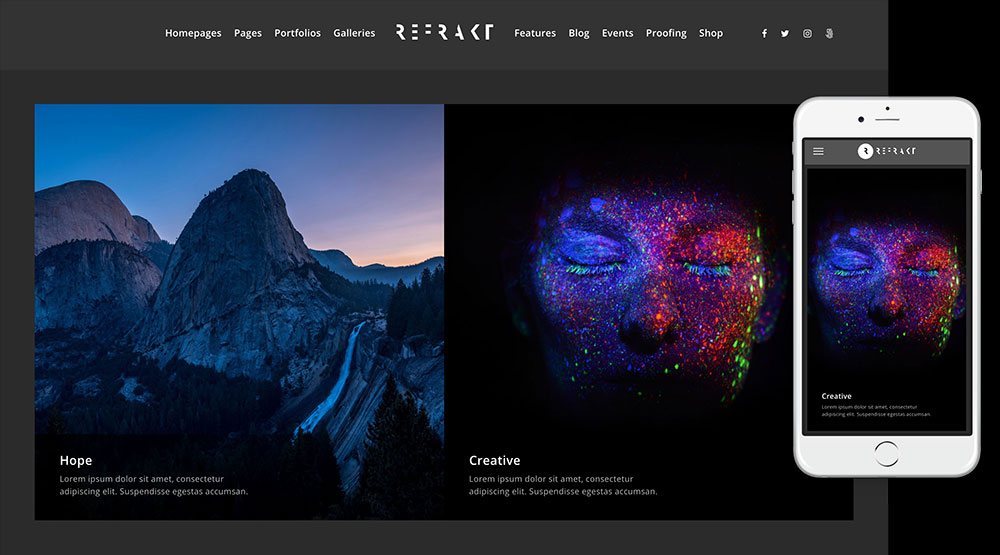Click the Twitter bird icon
Image resolution: width=1000 pixels, height=555 pixels.
pos(785,33)
